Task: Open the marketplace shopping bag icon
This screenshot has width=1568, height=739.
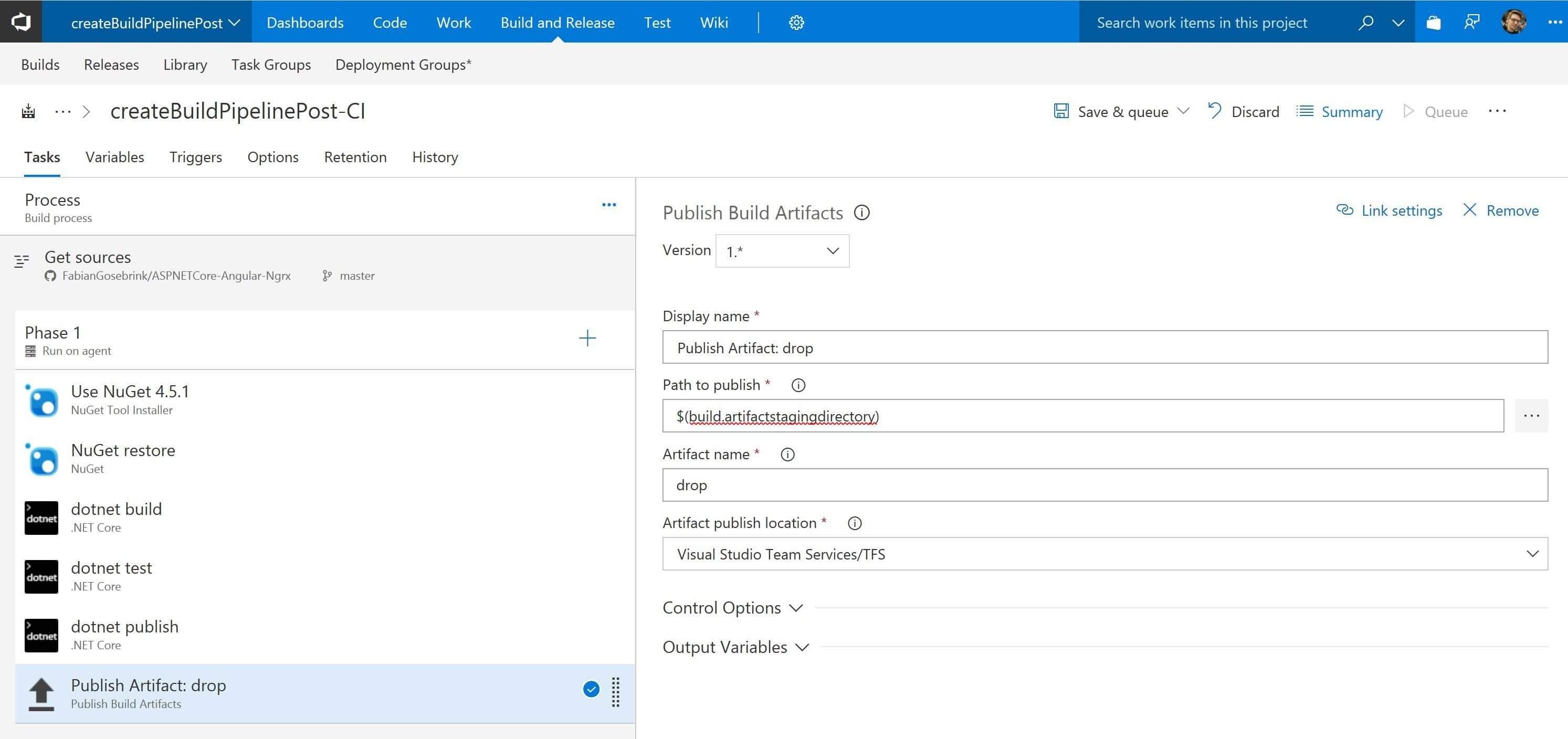Action: [x=1434, y=23]
